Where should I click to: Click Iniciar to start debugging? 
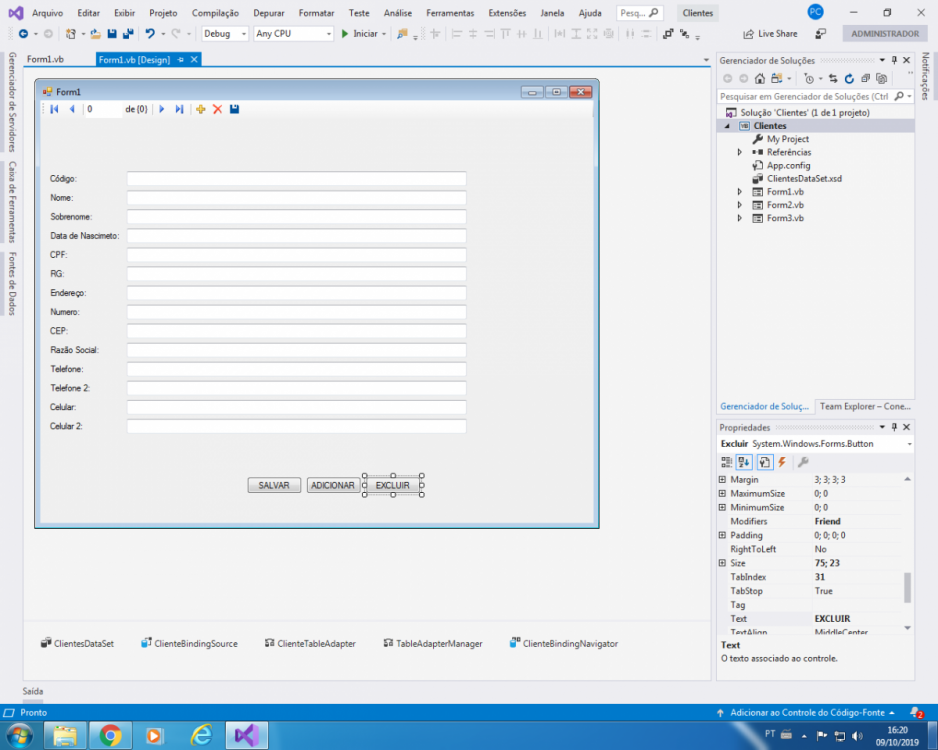click(363, 33)
